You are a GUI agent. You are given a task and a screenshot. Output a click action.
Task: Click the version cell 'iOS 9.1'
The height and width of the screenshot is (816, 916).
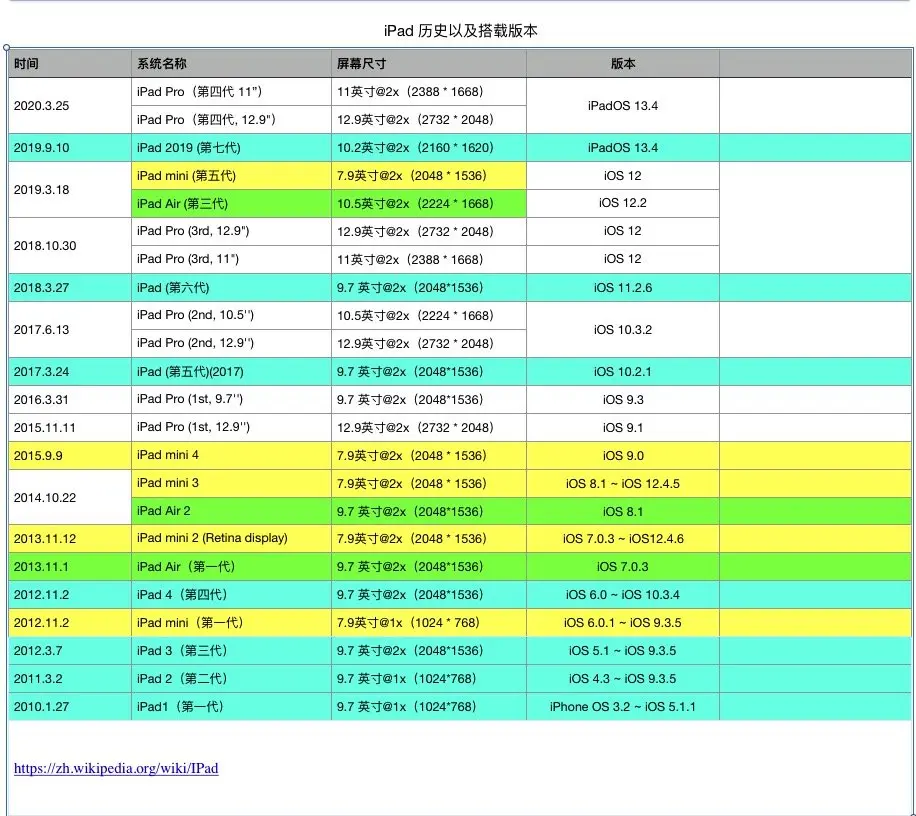coord(623,428)
